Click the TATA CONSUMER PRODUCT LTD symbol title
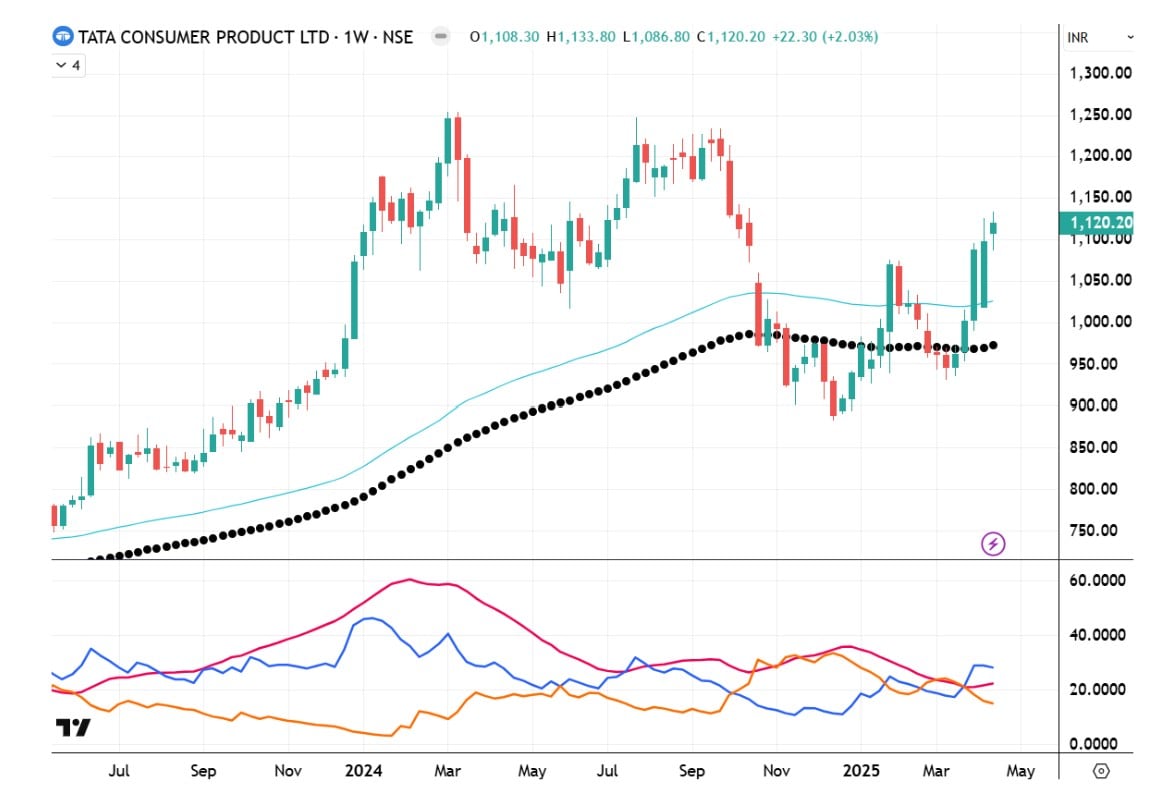 click(x=205, y=37)
